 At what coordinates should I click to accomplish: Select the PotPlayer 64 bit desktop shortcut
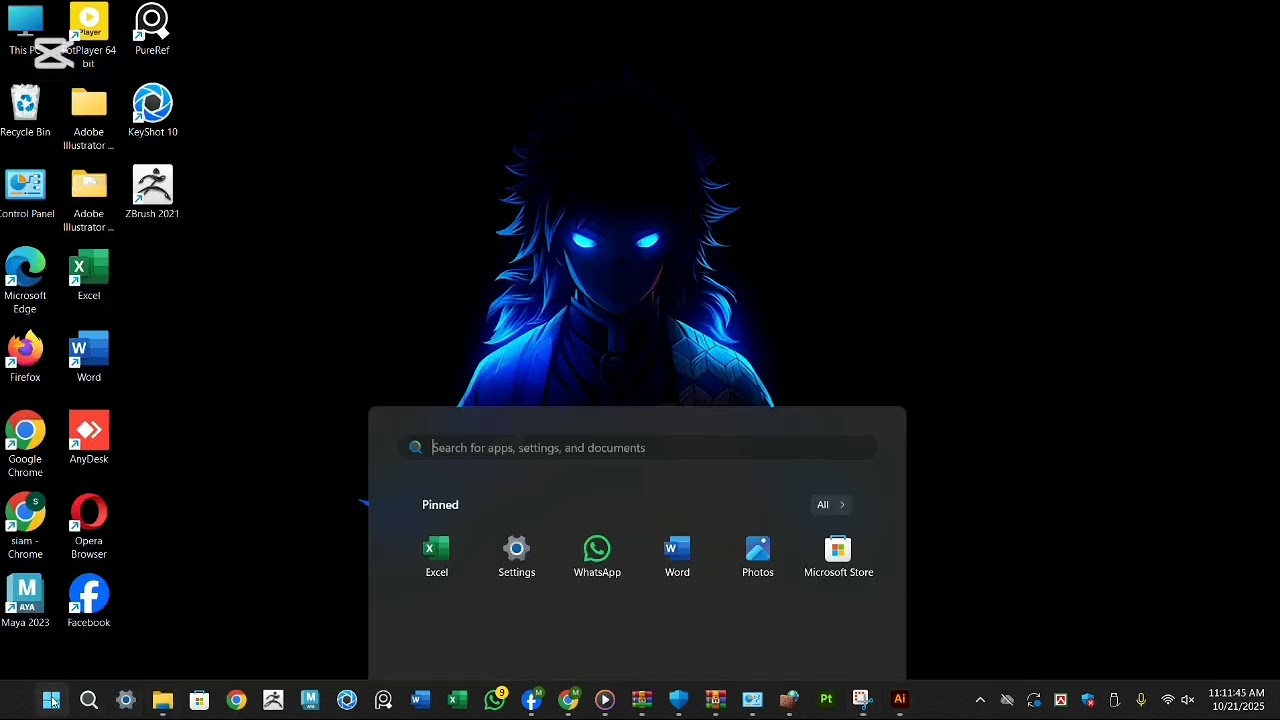(89, 36)
